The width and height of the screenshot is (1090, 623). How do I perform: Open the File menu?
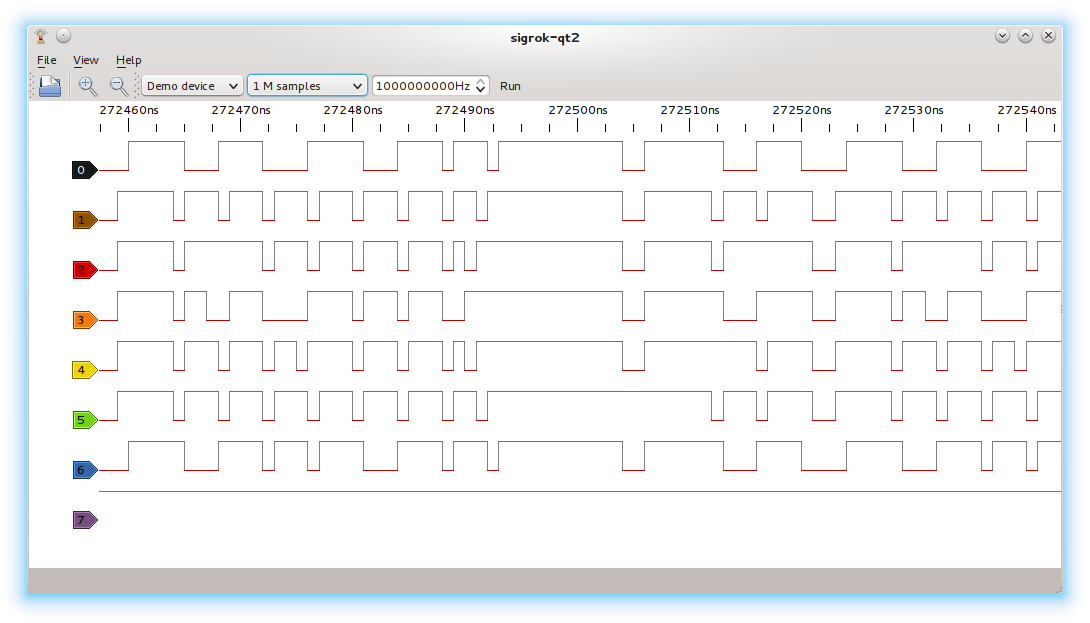47,60
